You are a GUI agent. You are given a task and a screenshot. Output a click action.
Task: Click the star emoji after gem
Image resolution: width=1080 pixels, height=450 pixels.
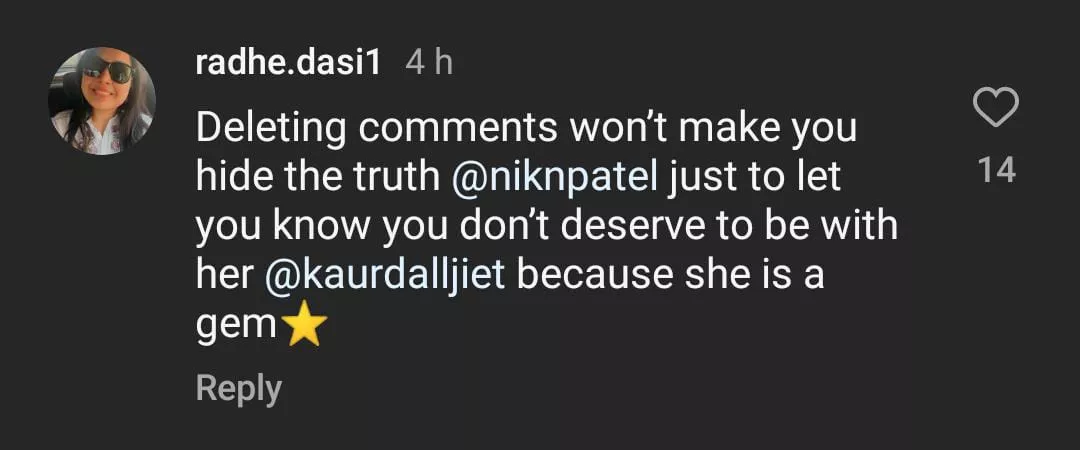306,326
